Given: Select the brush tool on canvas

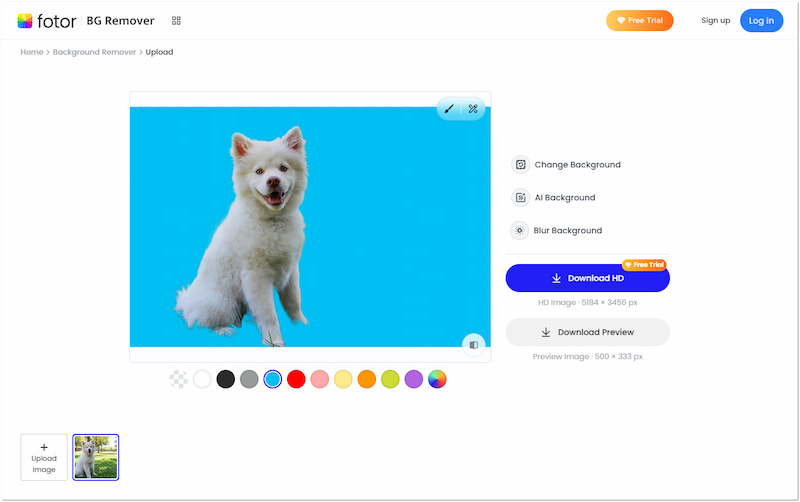Looking at the screenshot, I should [x=449, y=109].
